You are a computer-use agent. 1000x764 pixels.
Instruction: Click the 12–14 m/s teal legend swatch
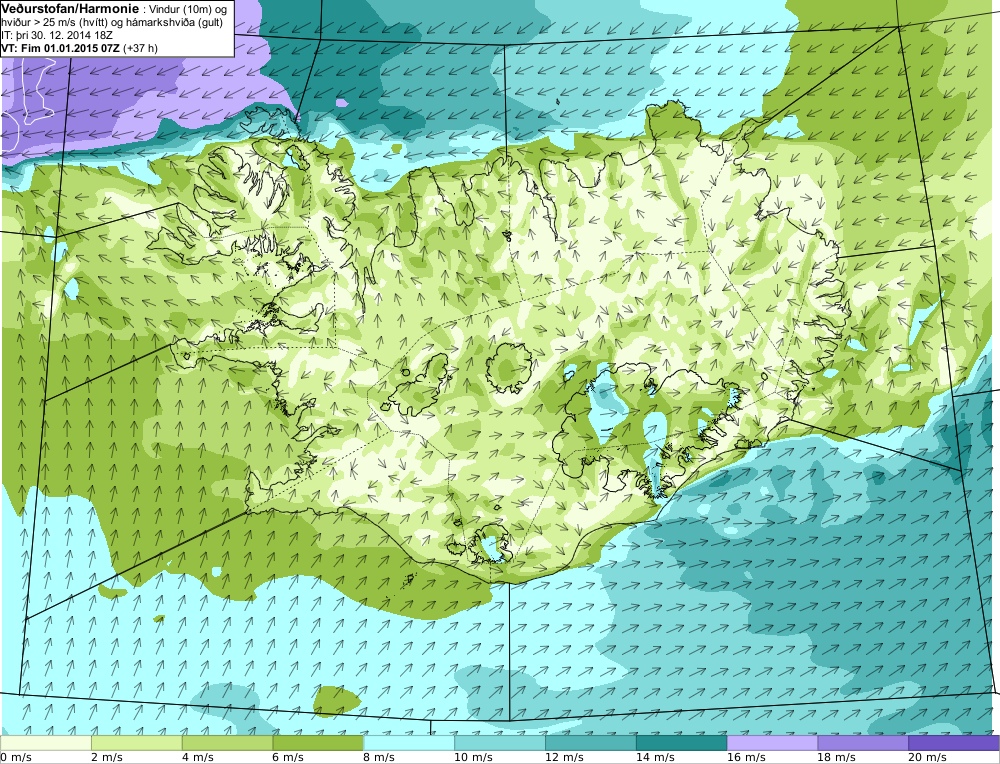coord(591,743)
